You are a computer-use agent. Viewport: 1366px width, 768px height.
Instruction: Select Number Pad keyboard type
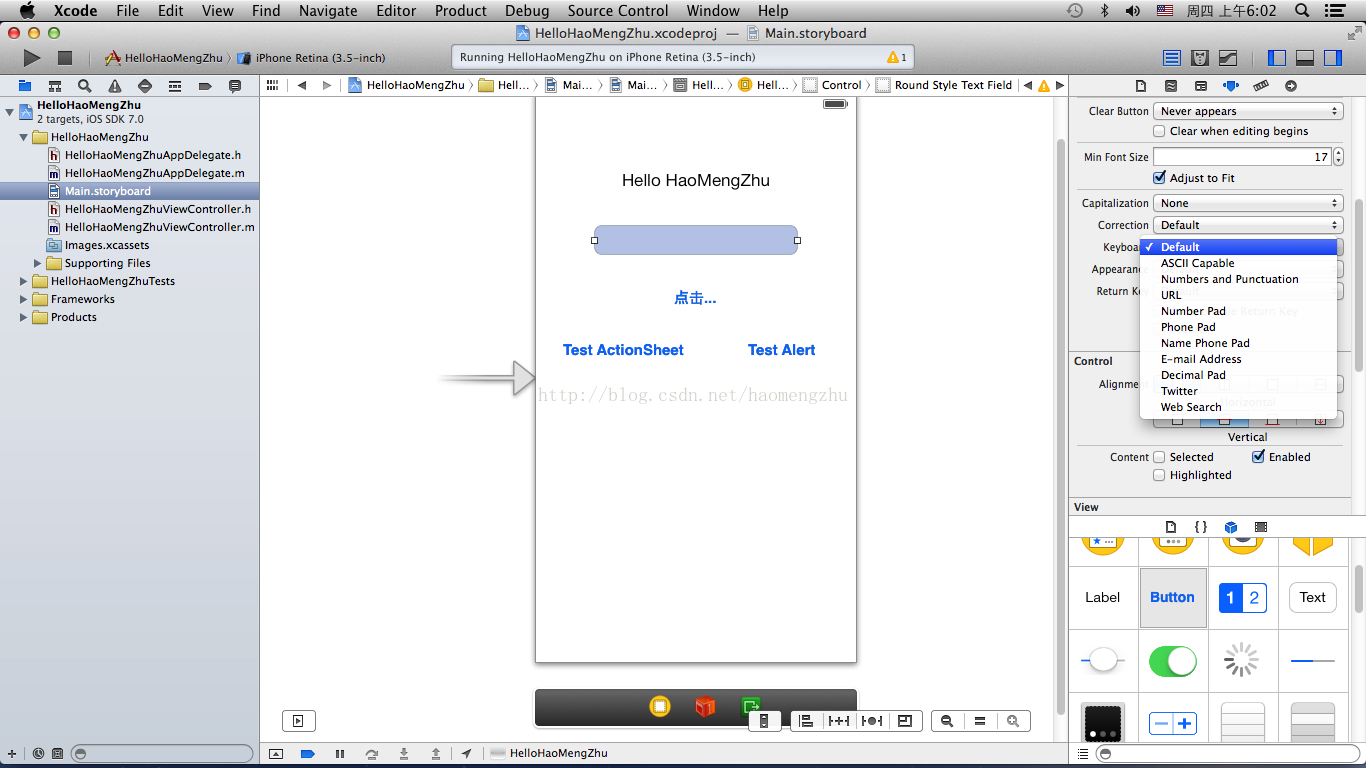pos(1238,311)
